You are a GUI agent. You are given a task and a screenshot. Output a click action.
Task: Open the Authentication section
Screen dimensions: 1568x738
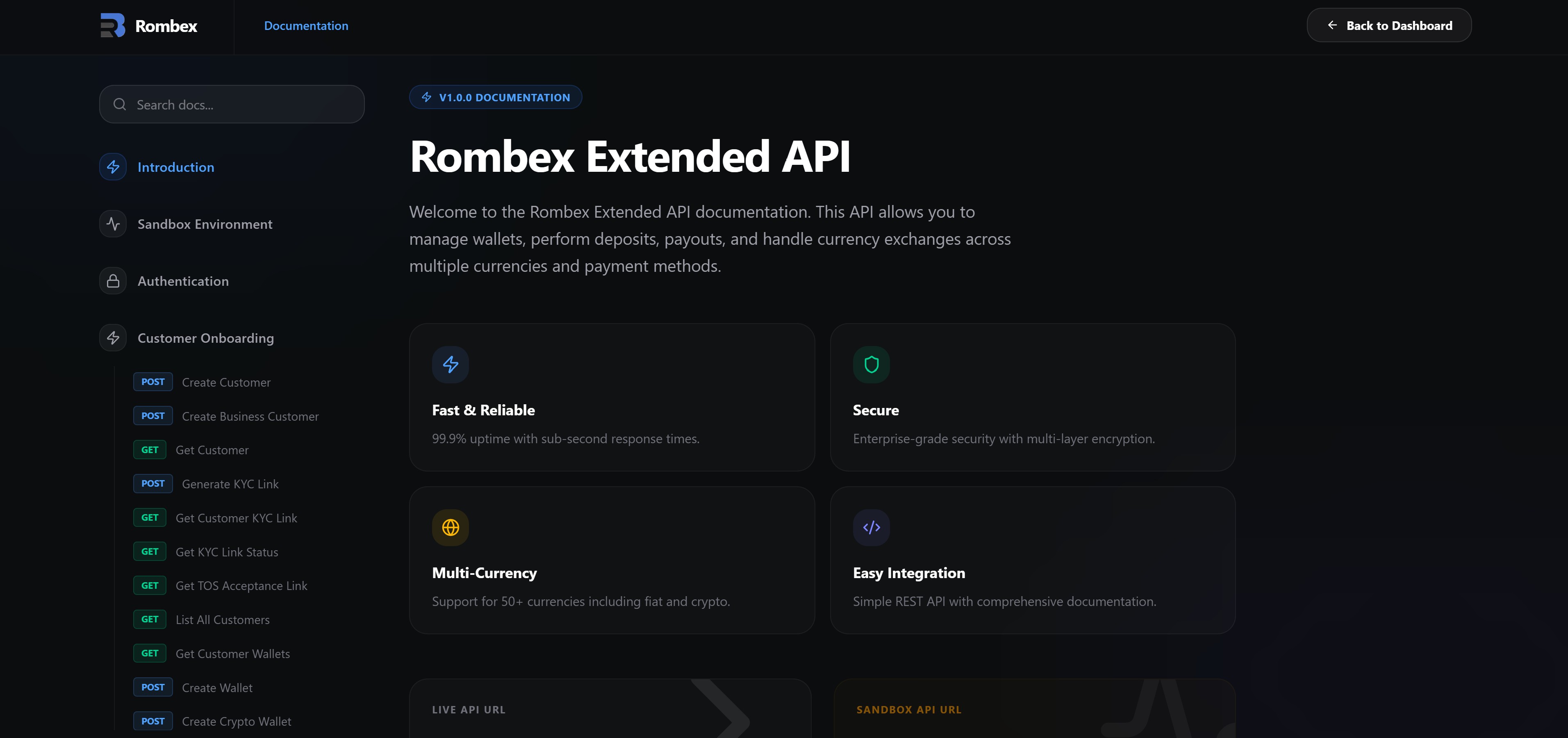tap(183, 281)
